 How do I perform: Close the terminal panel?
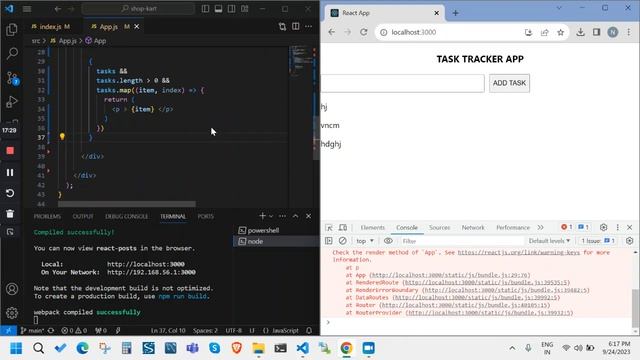coord(309,216)
